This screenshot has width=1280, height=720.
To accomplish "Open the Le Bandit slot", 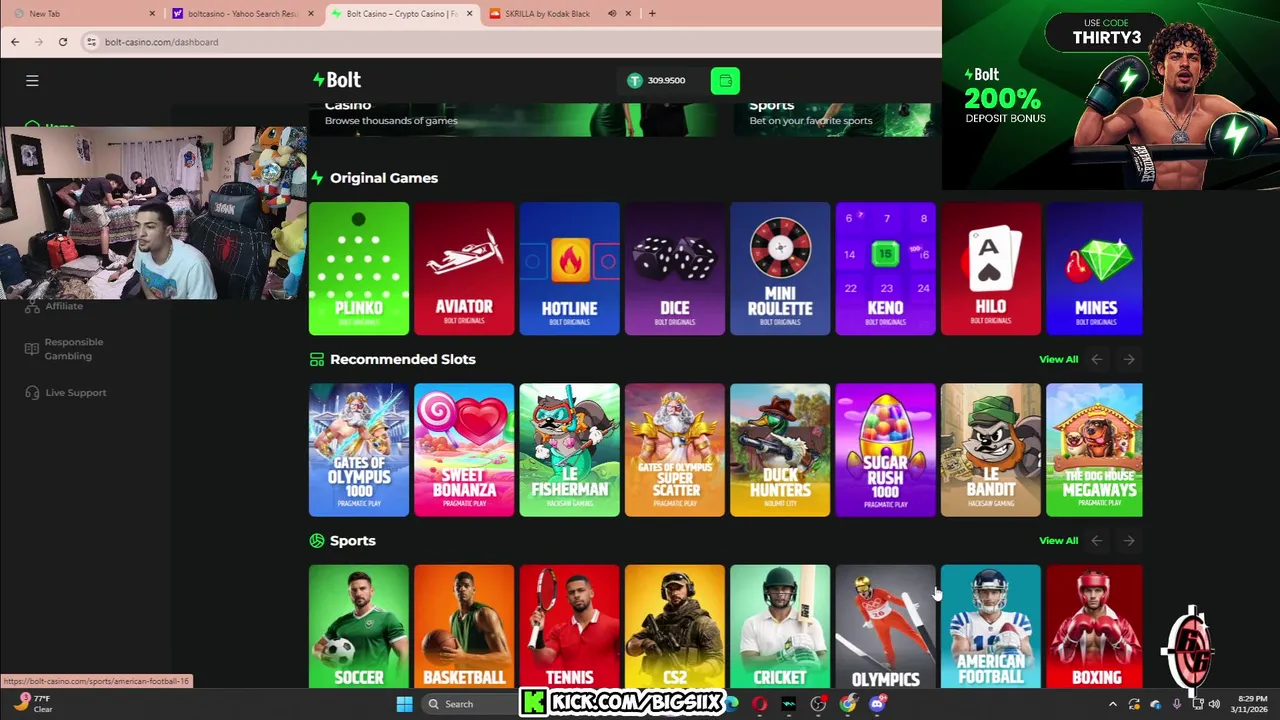I will point(991,450).
